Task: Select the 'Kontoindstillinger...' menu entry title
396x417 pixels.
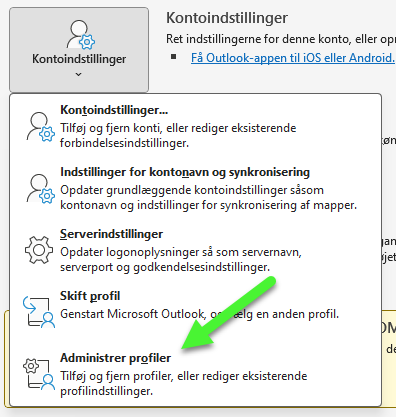Action: tap(114, 110)
